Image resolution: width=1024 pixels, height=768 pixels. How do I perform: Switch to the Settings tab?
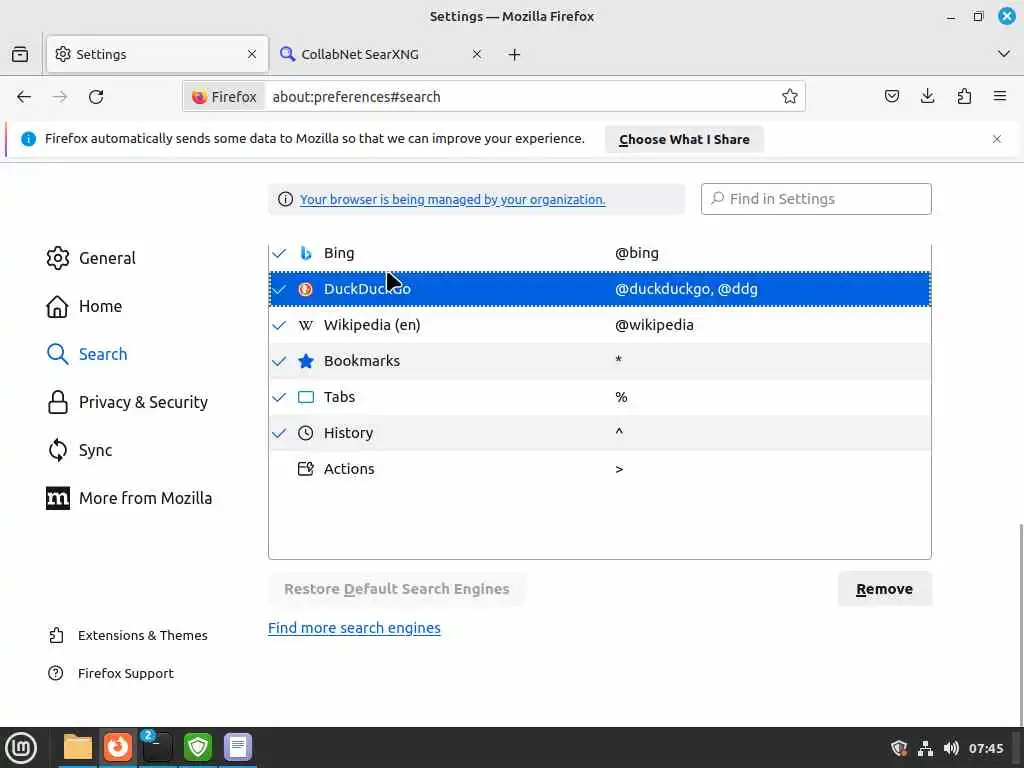[x=157, y=54]
